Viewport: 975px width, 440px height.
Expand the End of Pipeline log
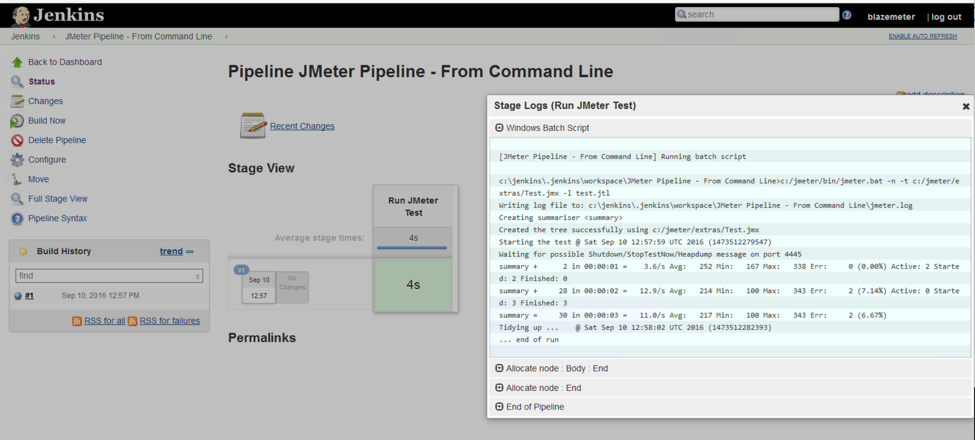click(x=500, y=407)
